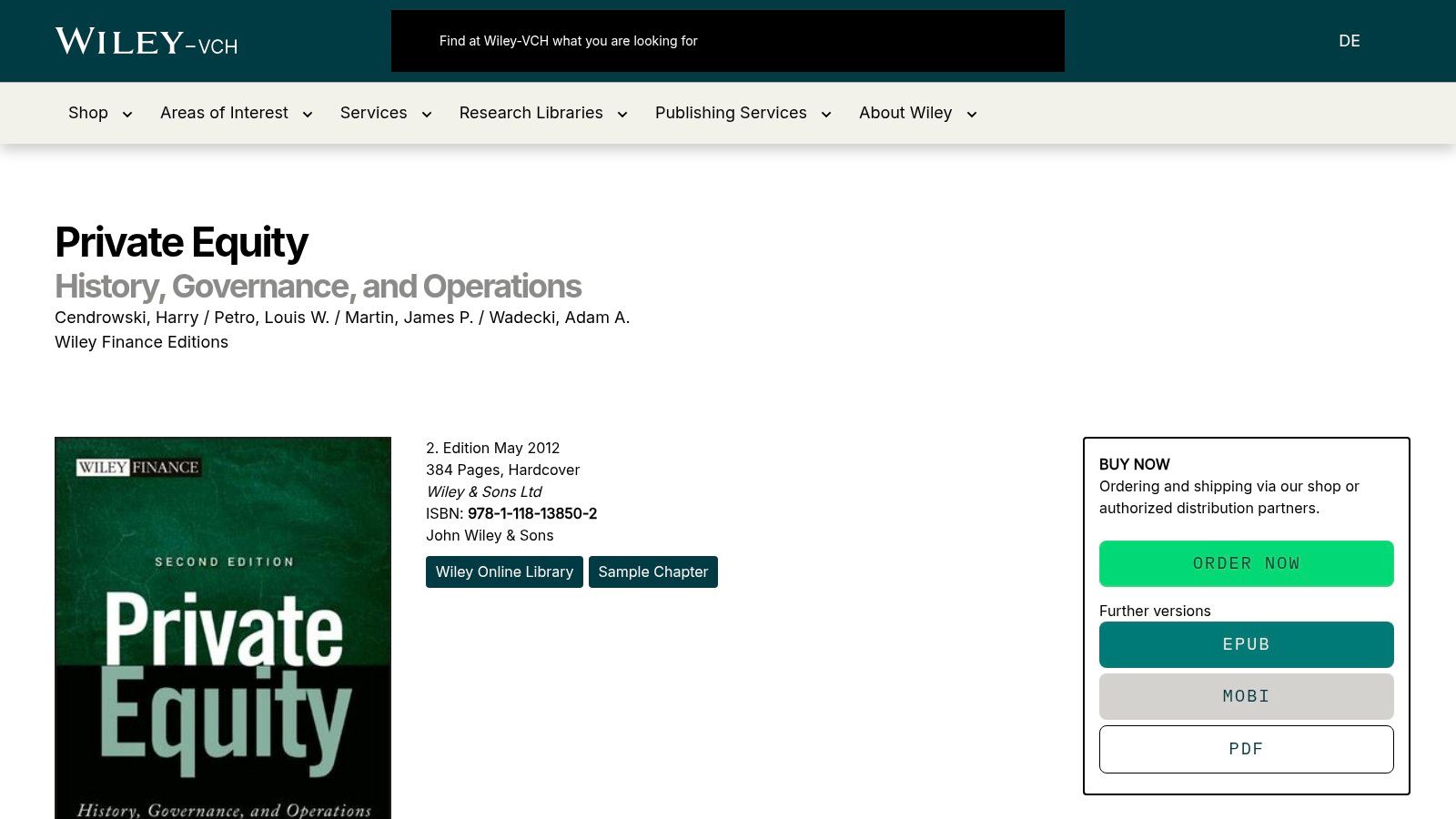The height and width of the screenshot is (819, 1456).
Task: Click the Private Equity page title
Action: 182,242
